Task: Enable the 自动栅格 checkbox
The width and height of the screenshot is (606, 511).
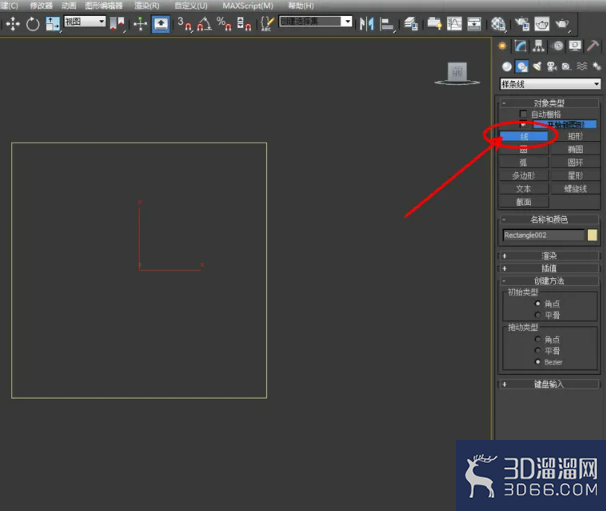Action: (523, 114)
